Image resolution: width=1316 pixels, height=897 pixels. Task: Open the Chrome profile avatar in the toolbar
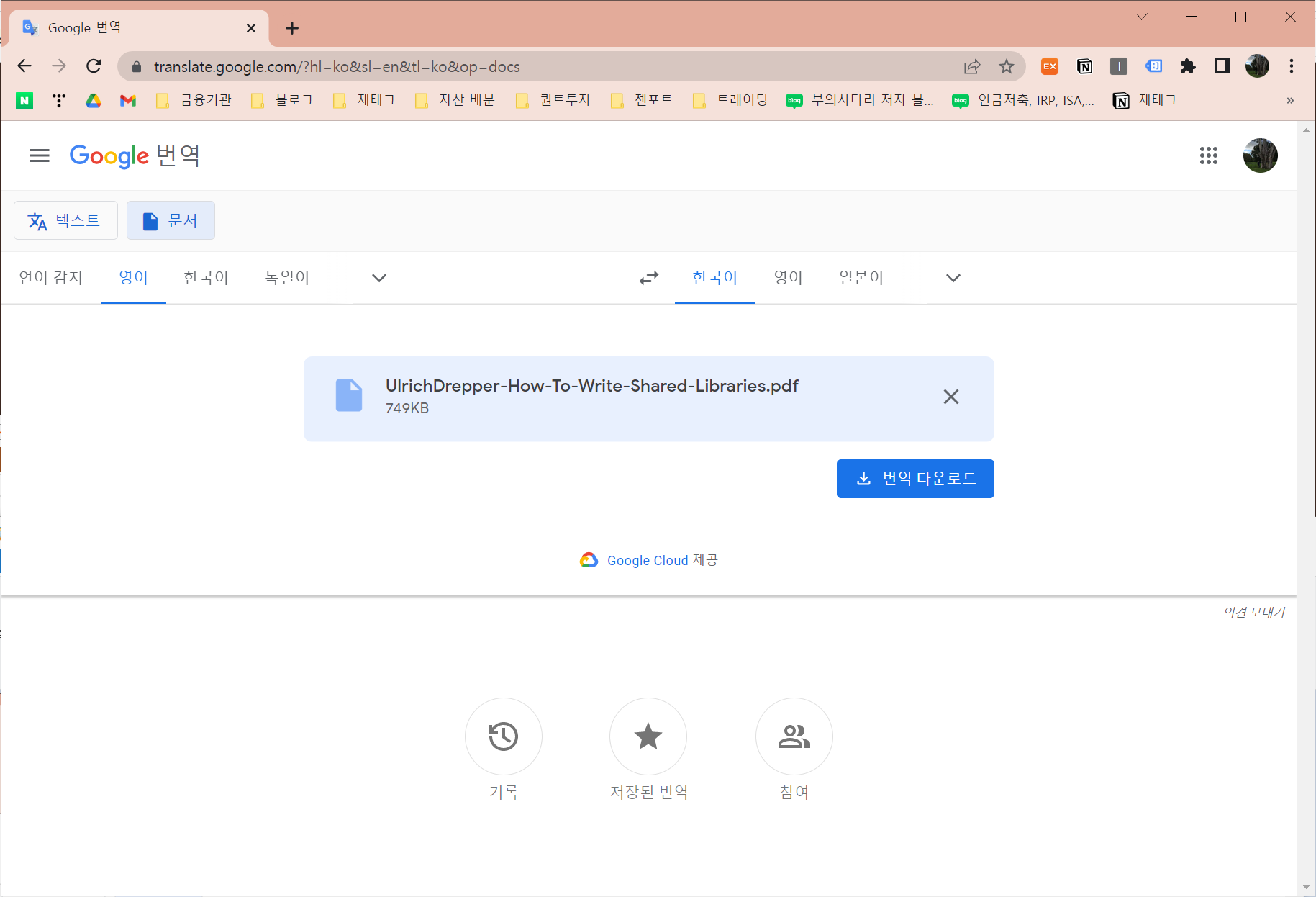pyautogui.click(x=1257, y=66)
